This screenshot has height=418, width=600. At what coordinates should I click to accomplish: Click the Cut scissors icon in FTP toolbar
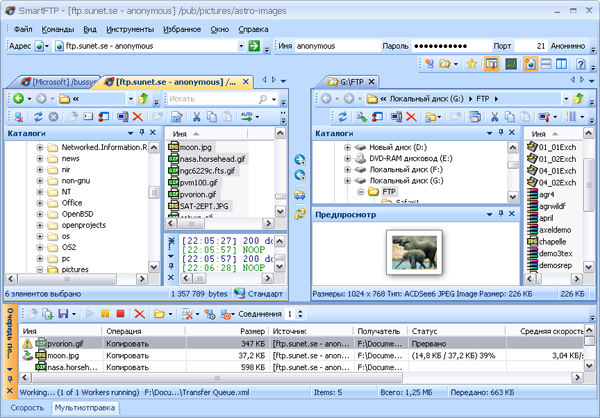(197, 117)
